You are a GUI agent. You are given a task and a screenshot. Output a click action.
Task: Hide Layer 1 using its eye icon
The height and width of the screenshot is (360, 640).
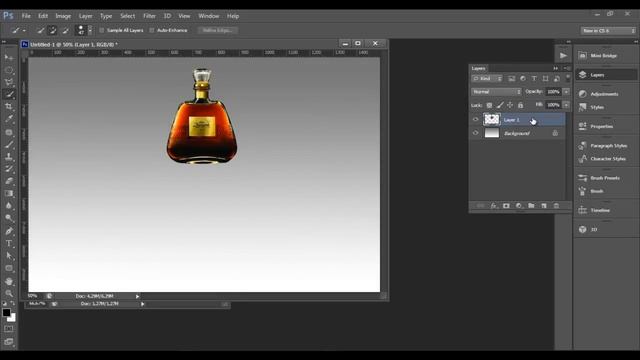[x=476, y=120]
